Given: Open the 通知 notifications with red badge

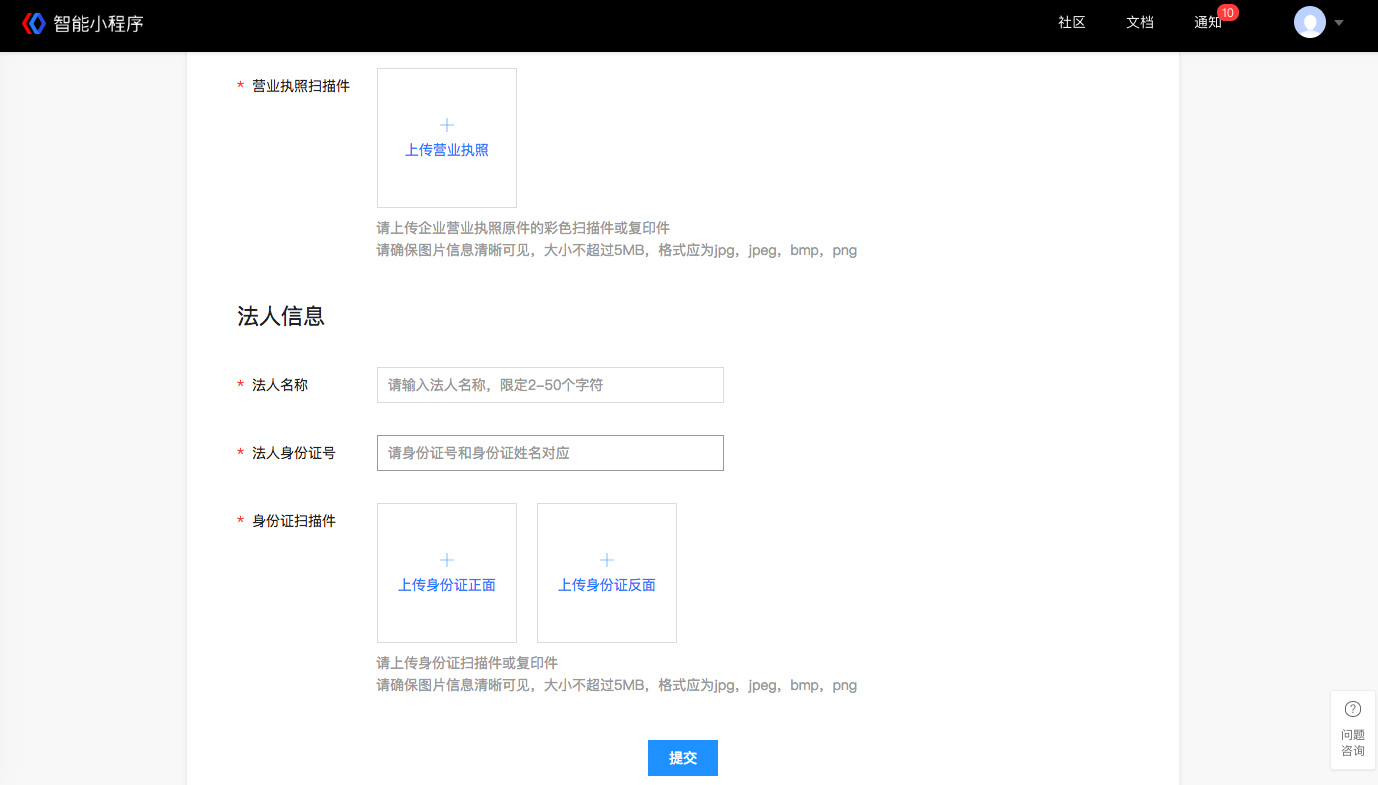Looking at the screenshot, I should (1207, 22).
